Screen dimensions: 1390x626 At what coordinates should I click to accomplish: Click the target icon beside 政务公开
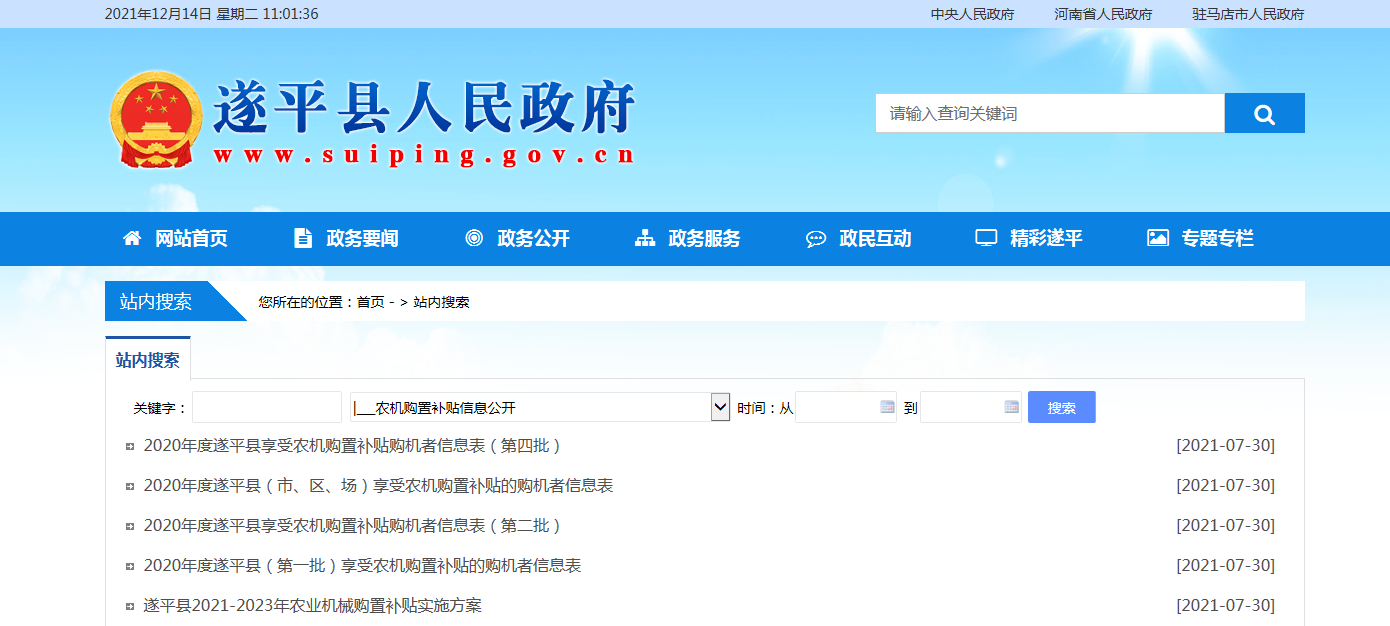click(474, 238)
